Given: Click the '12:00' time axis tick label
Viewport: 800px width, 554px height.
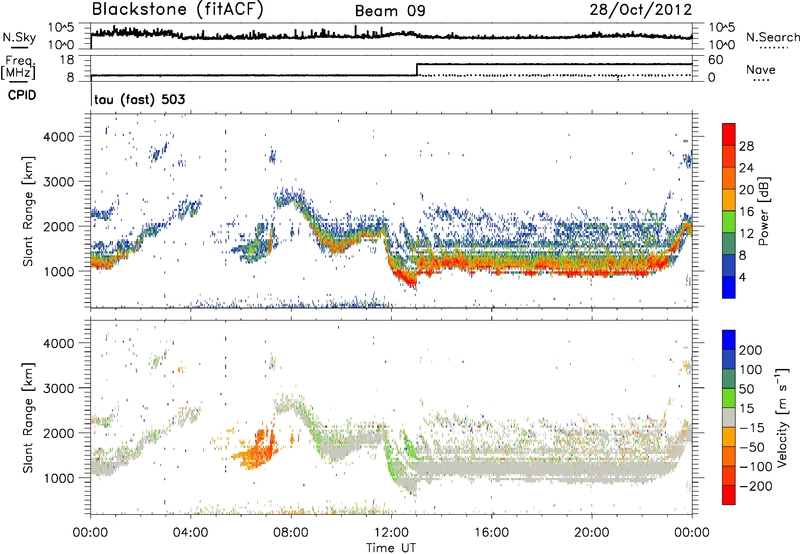Looking at the screenshot, I should (x=391, y=533).
